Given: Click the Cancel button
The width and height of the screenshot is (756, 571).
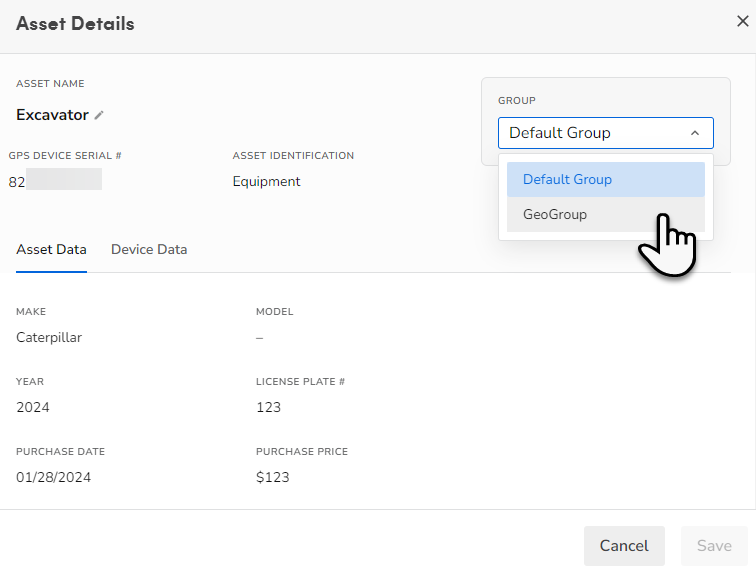Looking at the screenshot, I should (x=624, y=545).
